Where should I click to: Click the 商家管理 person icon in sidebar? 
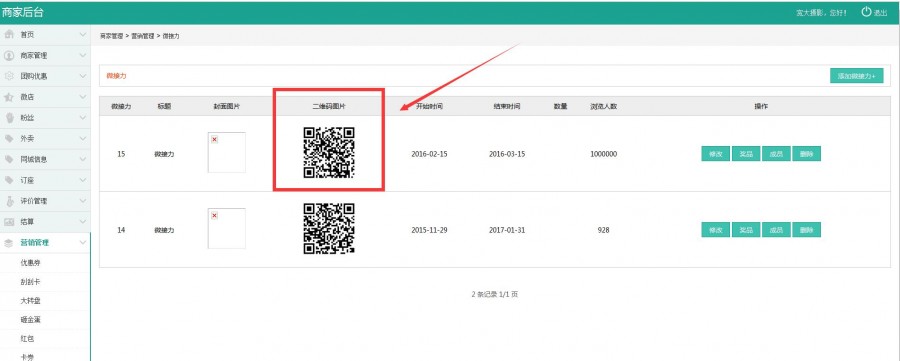[9, 56]
